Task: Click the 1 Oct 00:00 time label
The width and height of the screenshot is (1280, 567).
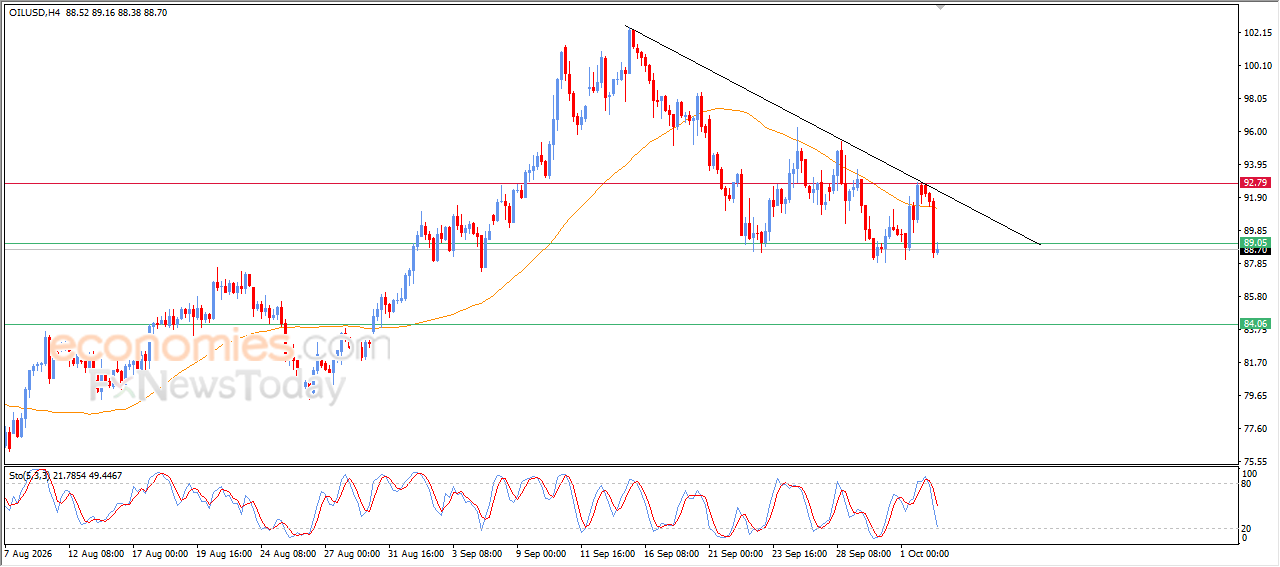Action: 924,553
